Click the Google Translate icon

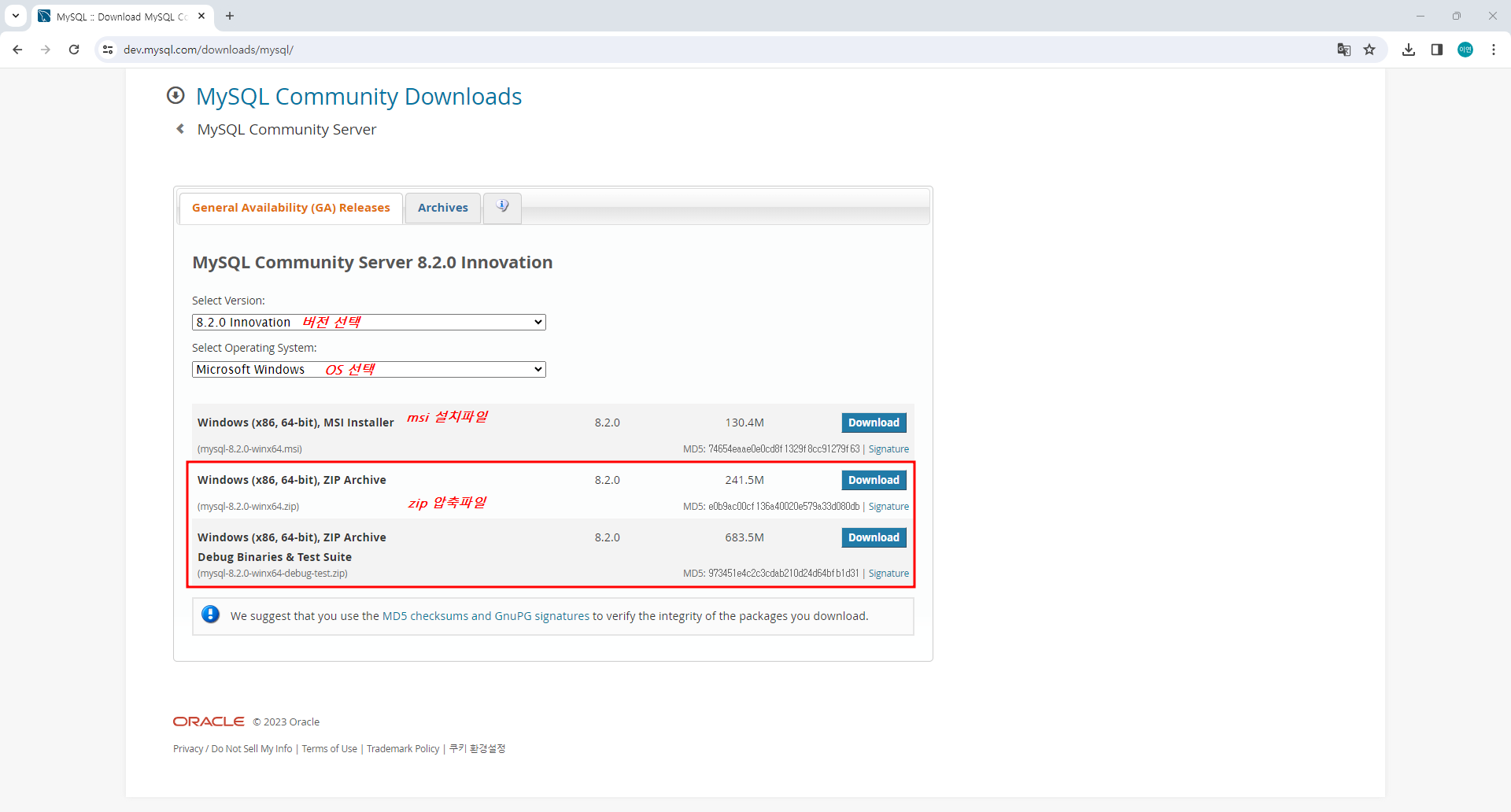1344,50
